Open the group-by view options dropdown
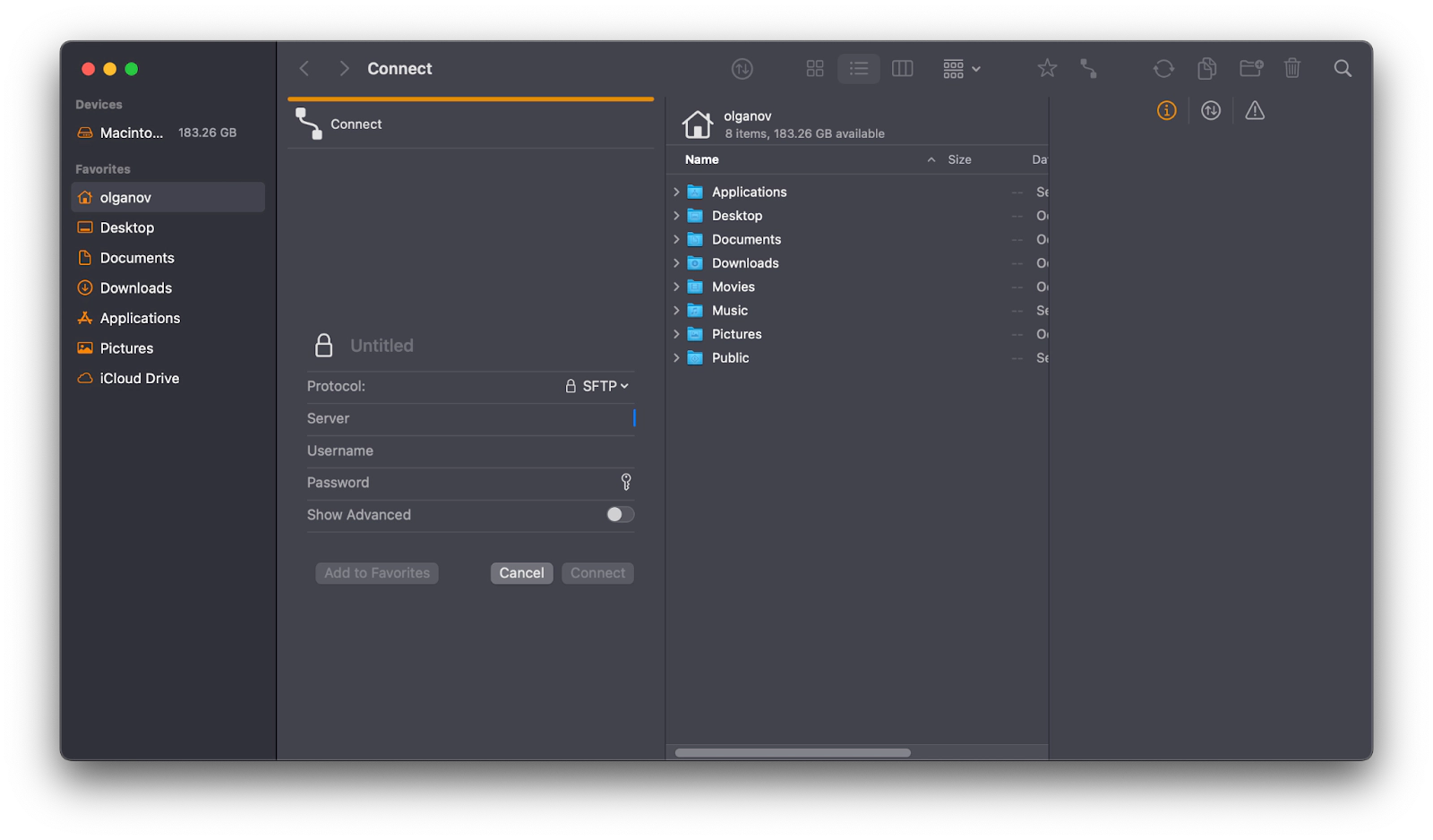 coord(962,69)
